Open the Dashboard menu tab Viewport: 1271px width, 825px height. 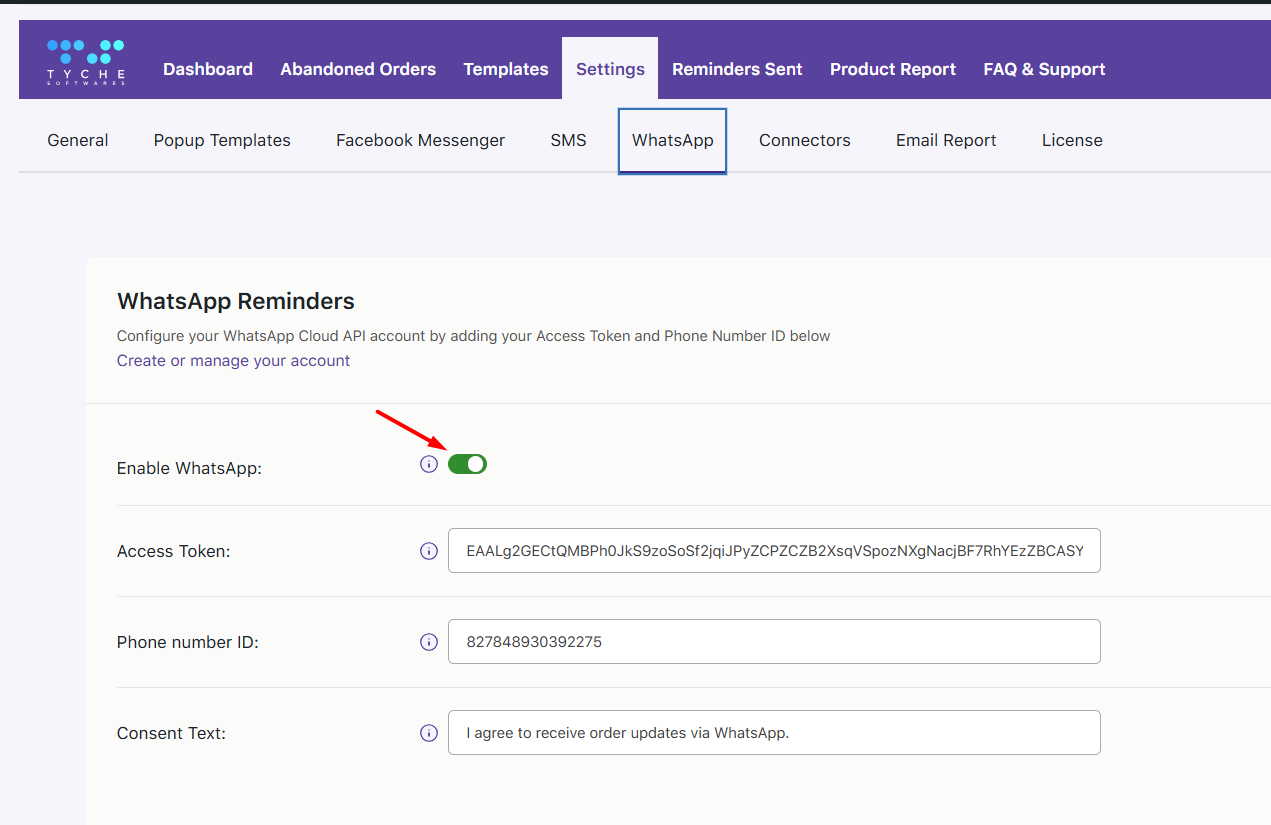pos(208,69)
